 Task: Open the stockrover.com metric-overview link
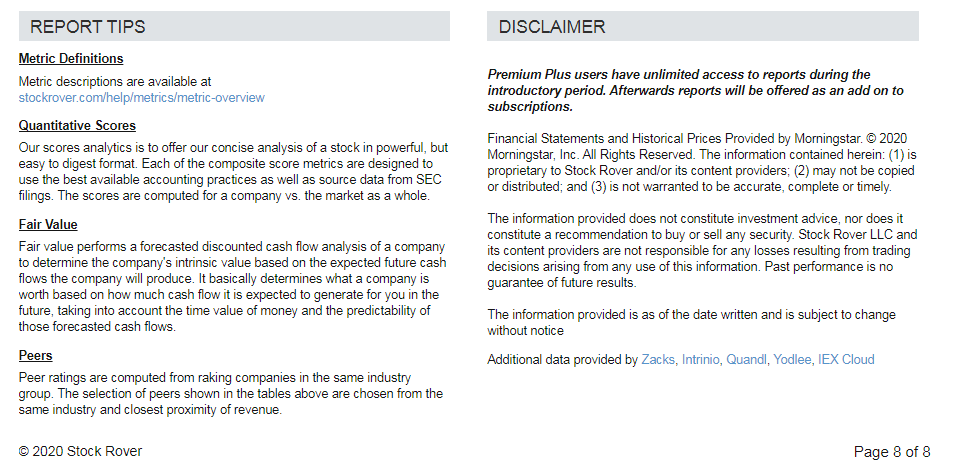(x=142, y=97)
